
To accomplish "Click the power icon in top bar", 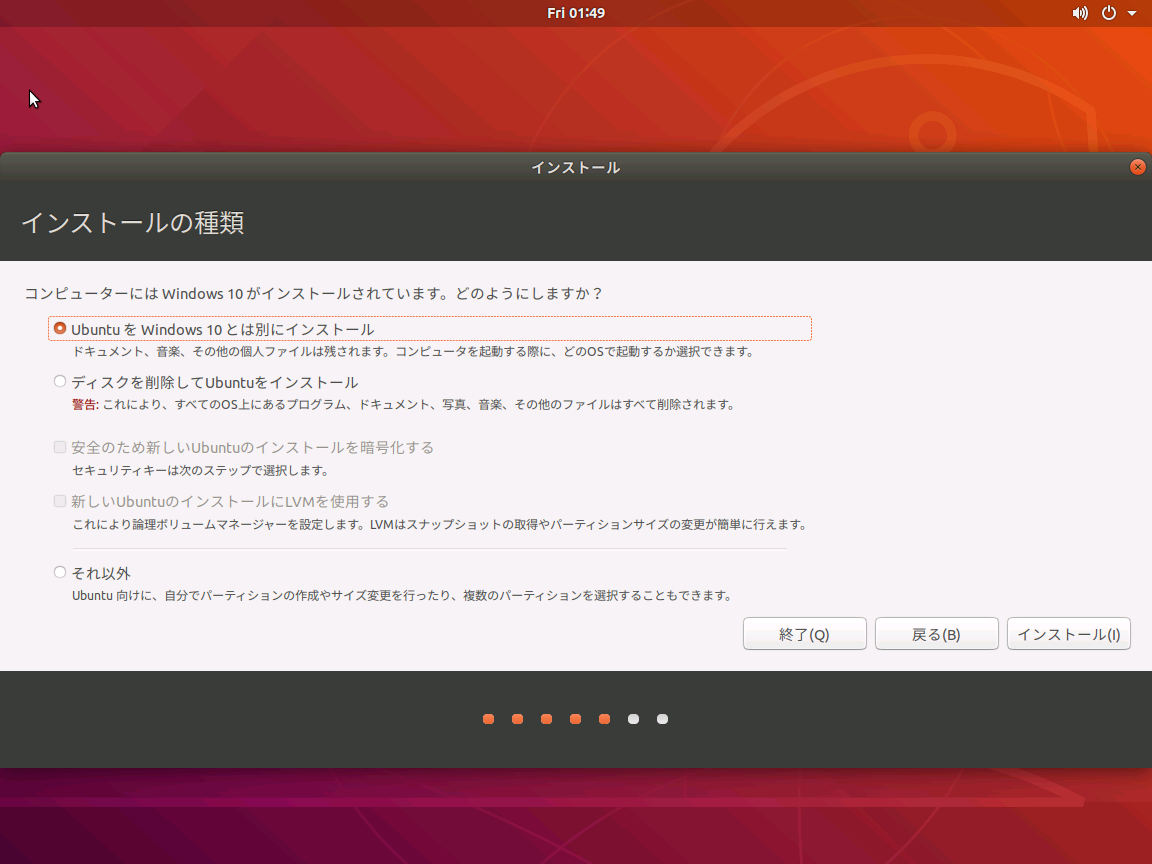I will tap(1109, 13).
